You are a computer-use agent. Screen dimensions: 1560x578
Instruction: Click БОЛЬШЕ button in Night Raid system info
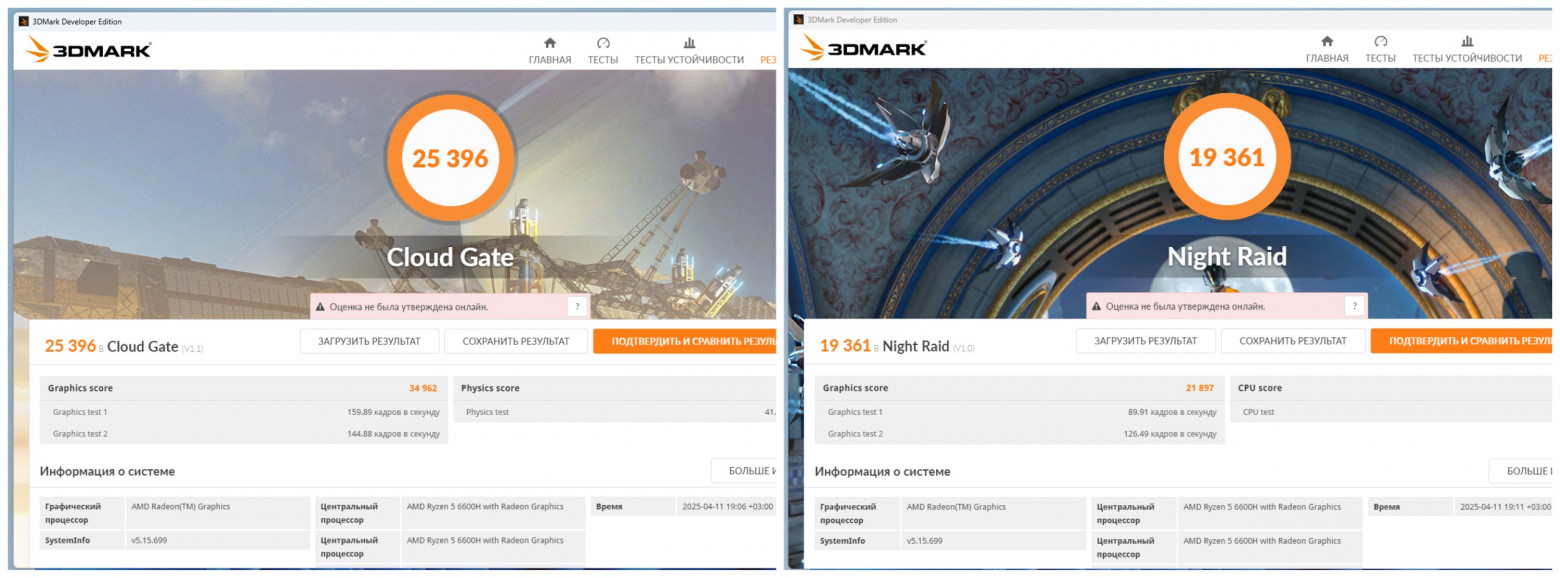(1522, 471)
